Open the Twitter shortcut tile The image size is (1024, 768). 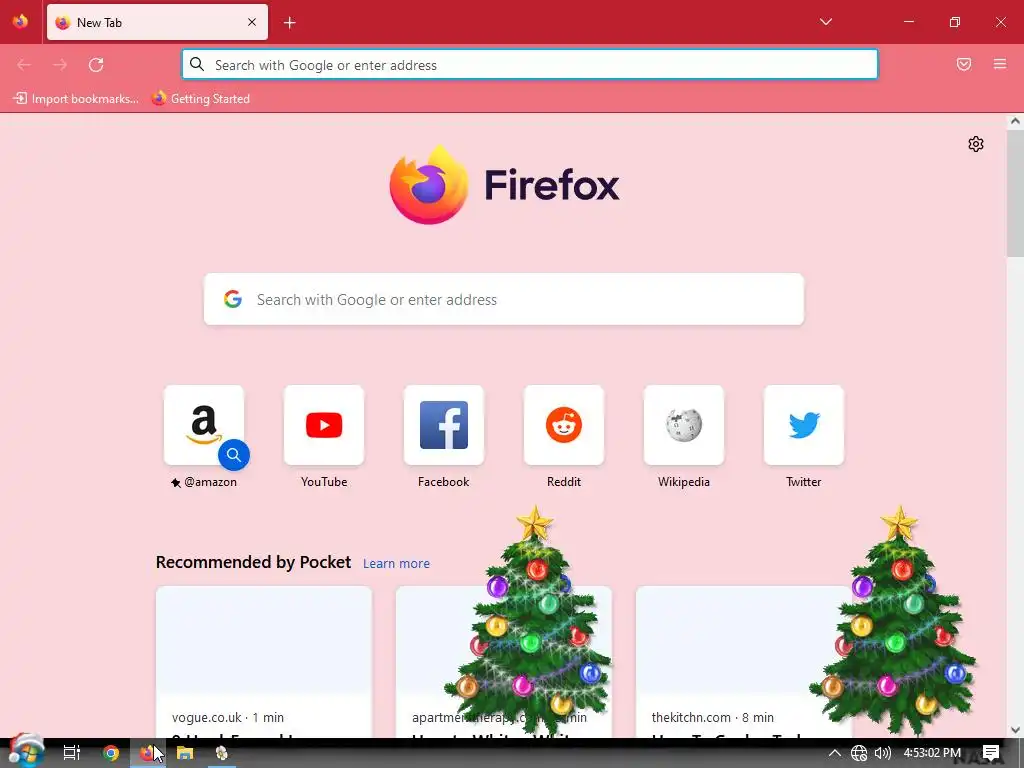click(x=804, y=425)
